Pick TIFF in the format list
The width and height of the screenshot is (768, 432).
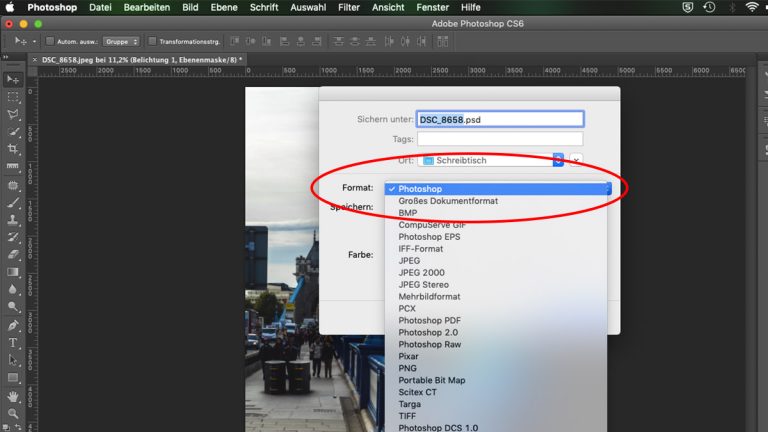click(x=408, y=416)
